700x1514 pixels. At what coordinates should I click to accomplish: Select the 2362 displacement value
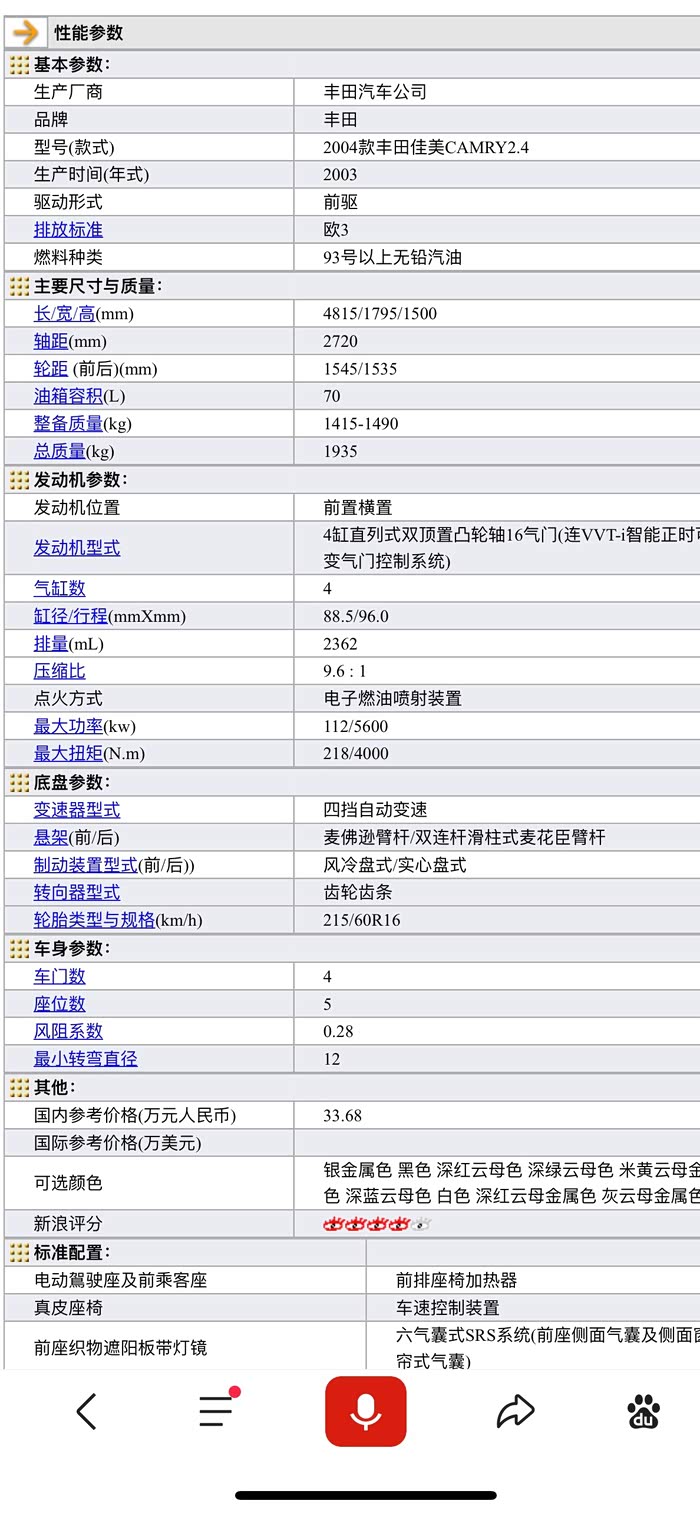pyautogui.click(x=340, y=644)
